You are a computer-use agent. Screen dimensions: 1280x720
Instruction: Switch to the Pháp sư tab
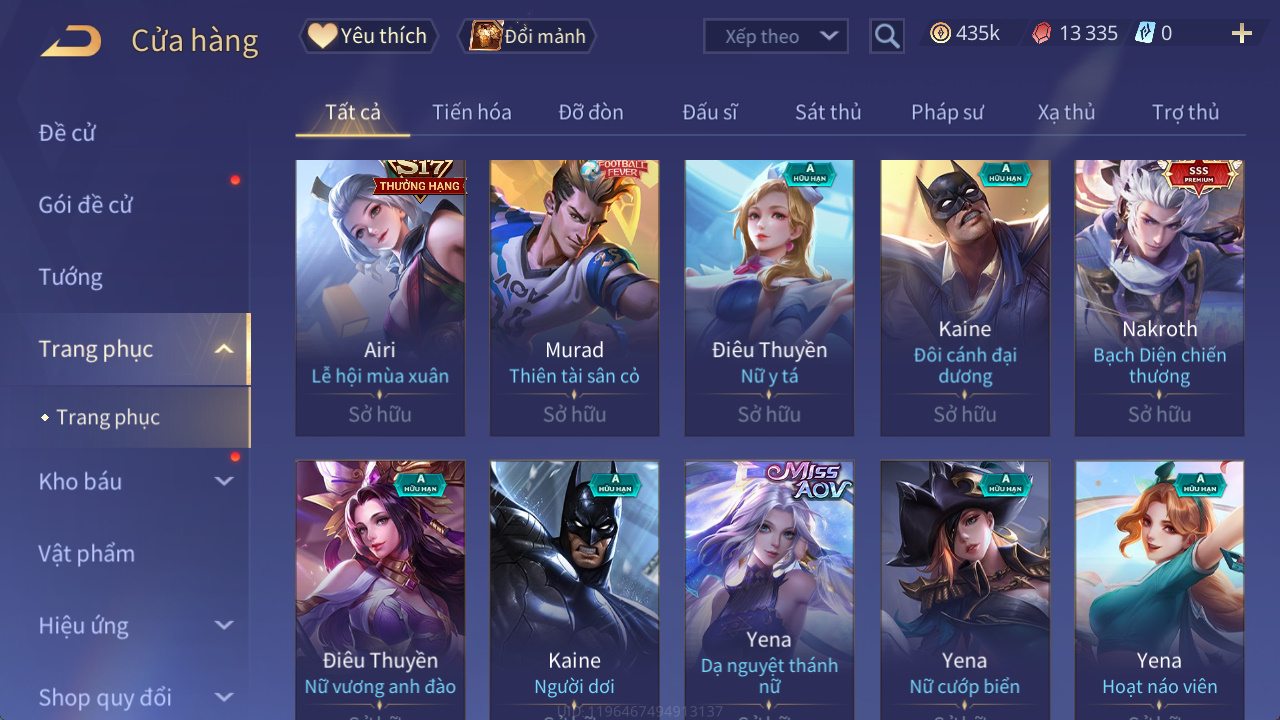pyautogui.click(x=947, y=112)
